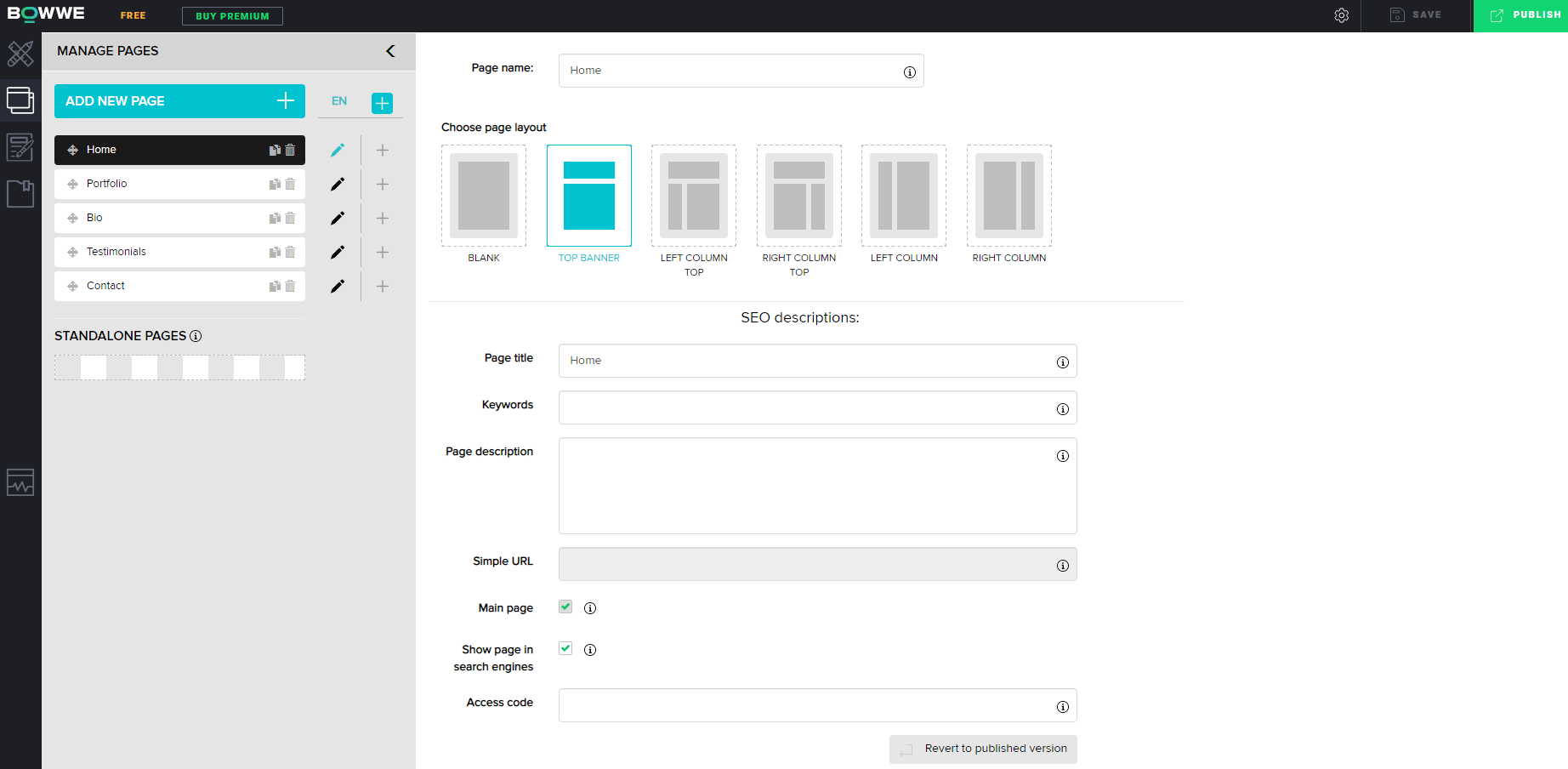Screen dimensions: 1568x769
Task: Click the info icon next to Standalone Pages
Action: point(196,336)
